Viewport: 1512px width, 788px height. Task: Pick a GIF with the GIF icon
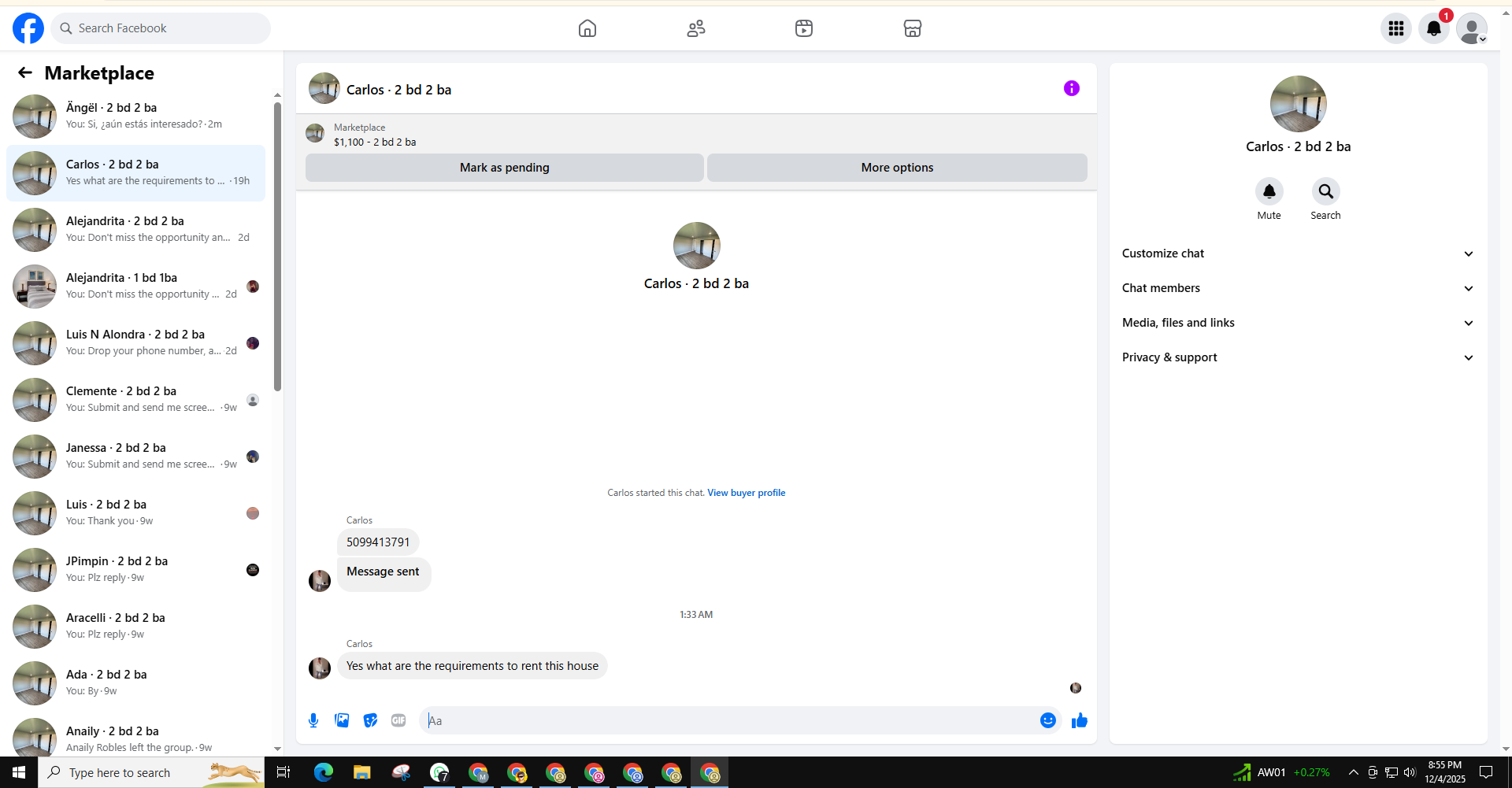pos(398,720)
